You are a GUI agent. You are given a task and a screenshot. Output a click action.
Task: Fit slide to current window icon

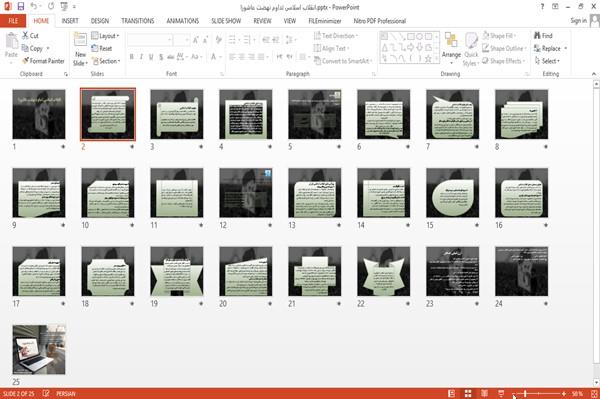pyautogui.click(x=594, y=393)
